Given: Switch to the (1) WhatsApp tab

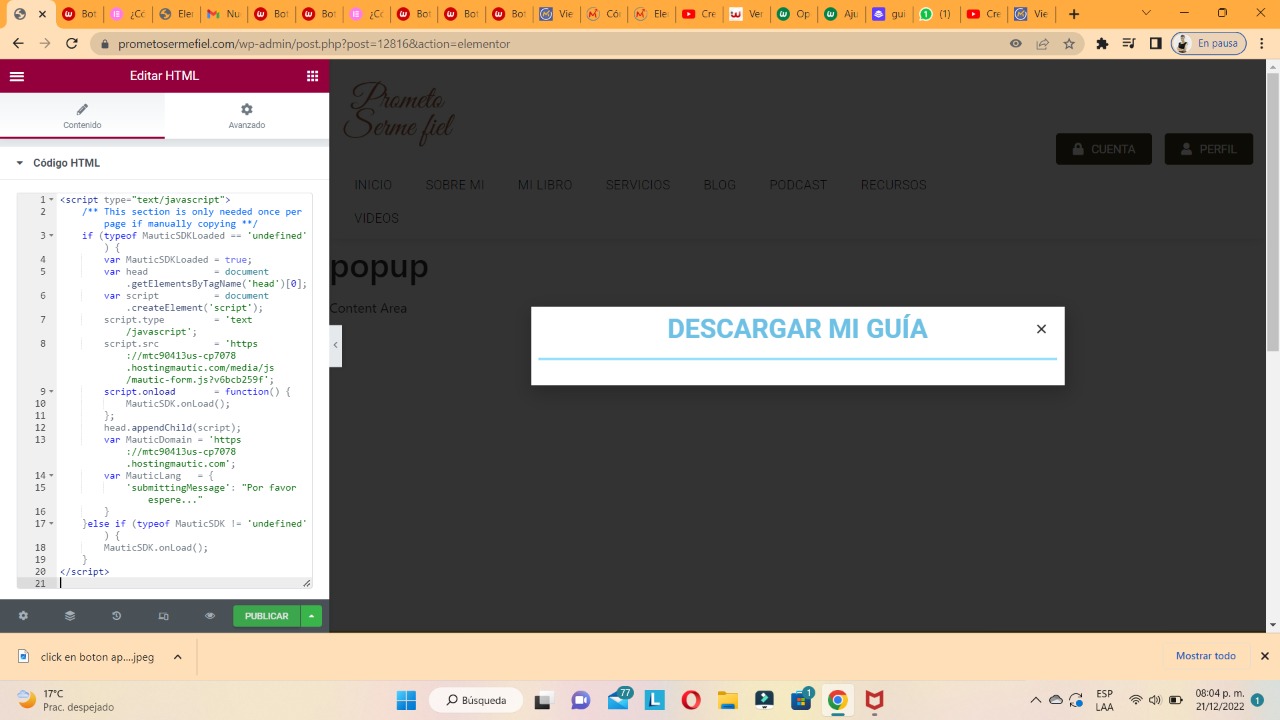Looking at the screenshot, I should pos(935,14).
